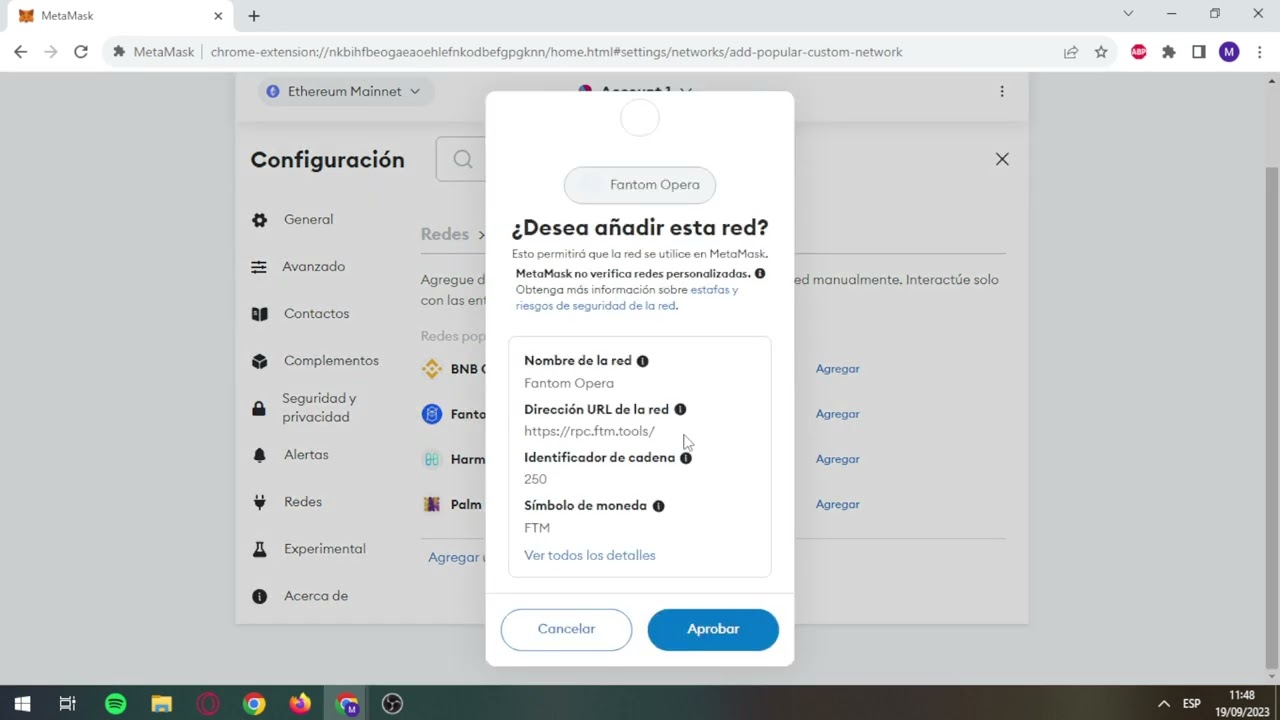Viewport: 1280px width, 720px height.
Task: Click Agregar for Fantom network
Action: click(837, 413)
